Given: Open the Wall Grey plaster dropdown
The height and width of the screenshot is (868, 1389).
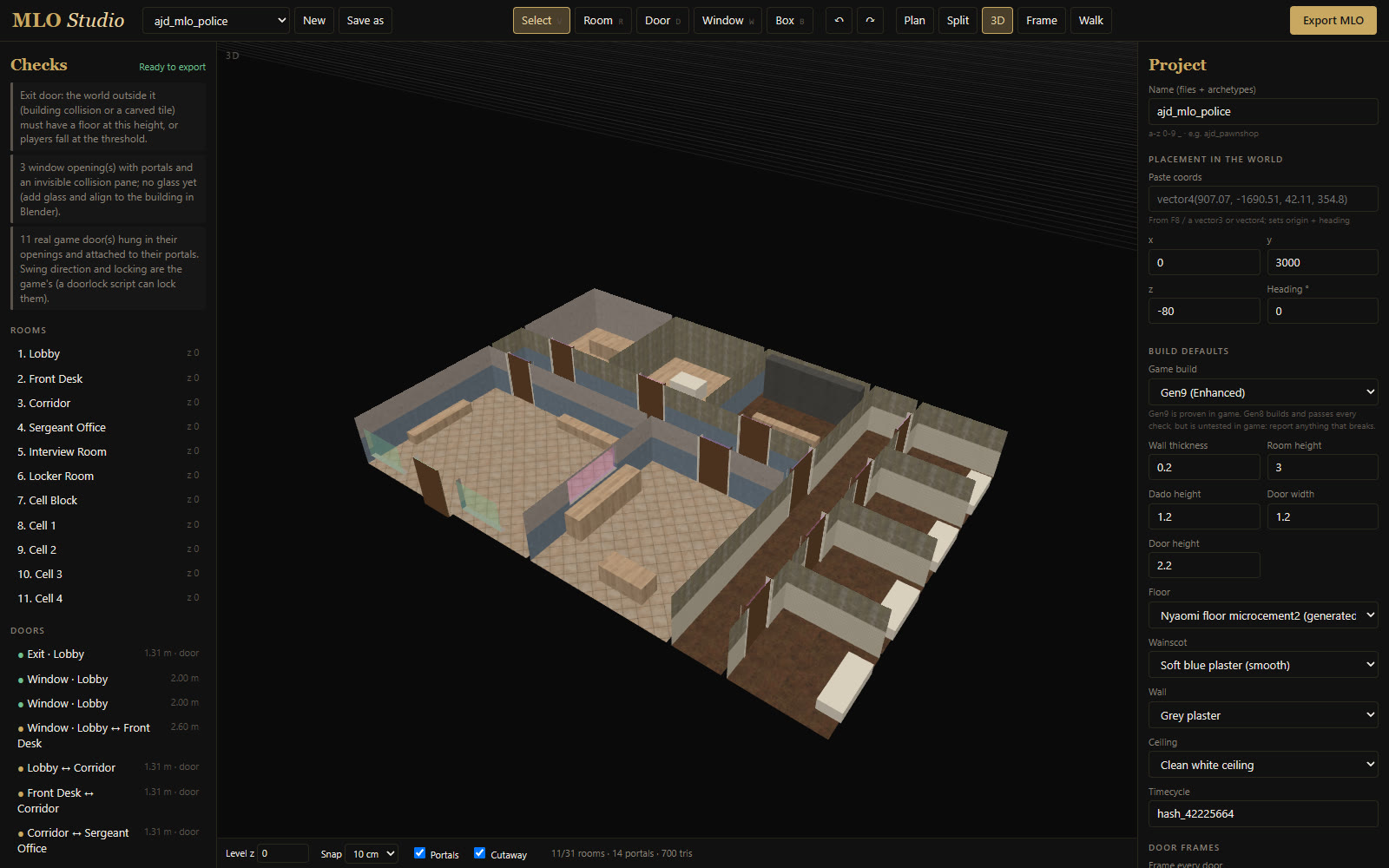Looking at the screenshot, I should (x=1263, y=715).
